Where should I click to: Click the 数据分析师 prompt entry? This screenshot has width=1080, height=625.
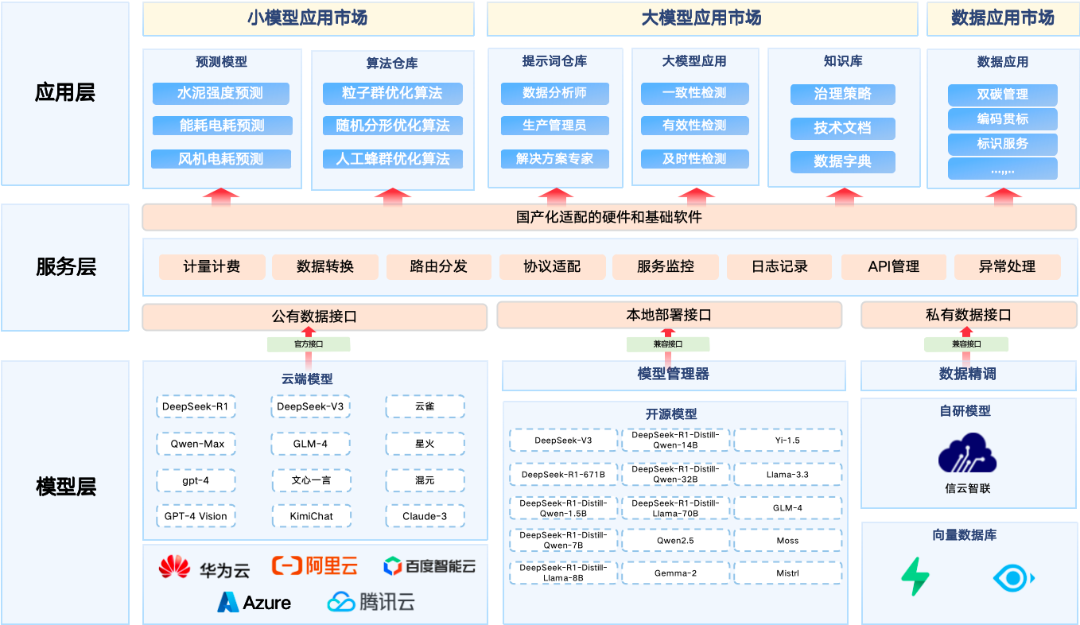[554, 94]
